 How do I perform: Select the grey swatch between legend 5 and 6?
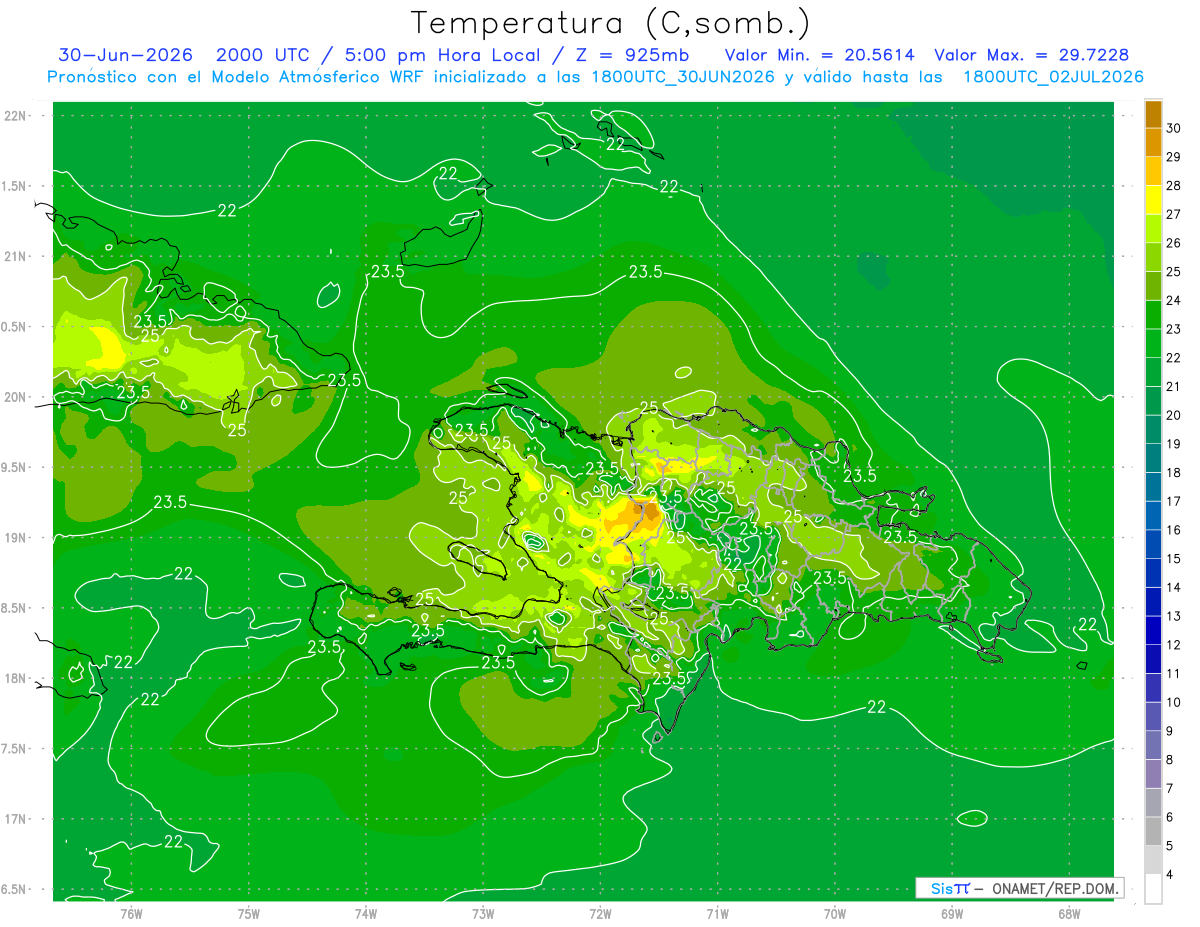[x=1153, y=831]
